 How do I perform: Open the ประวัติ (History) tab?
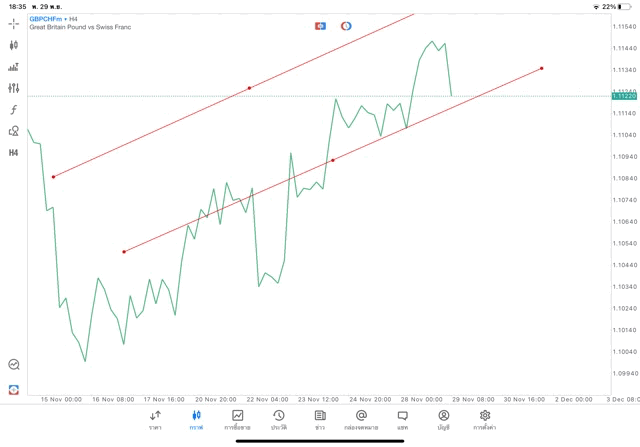[x=278, y=419]
